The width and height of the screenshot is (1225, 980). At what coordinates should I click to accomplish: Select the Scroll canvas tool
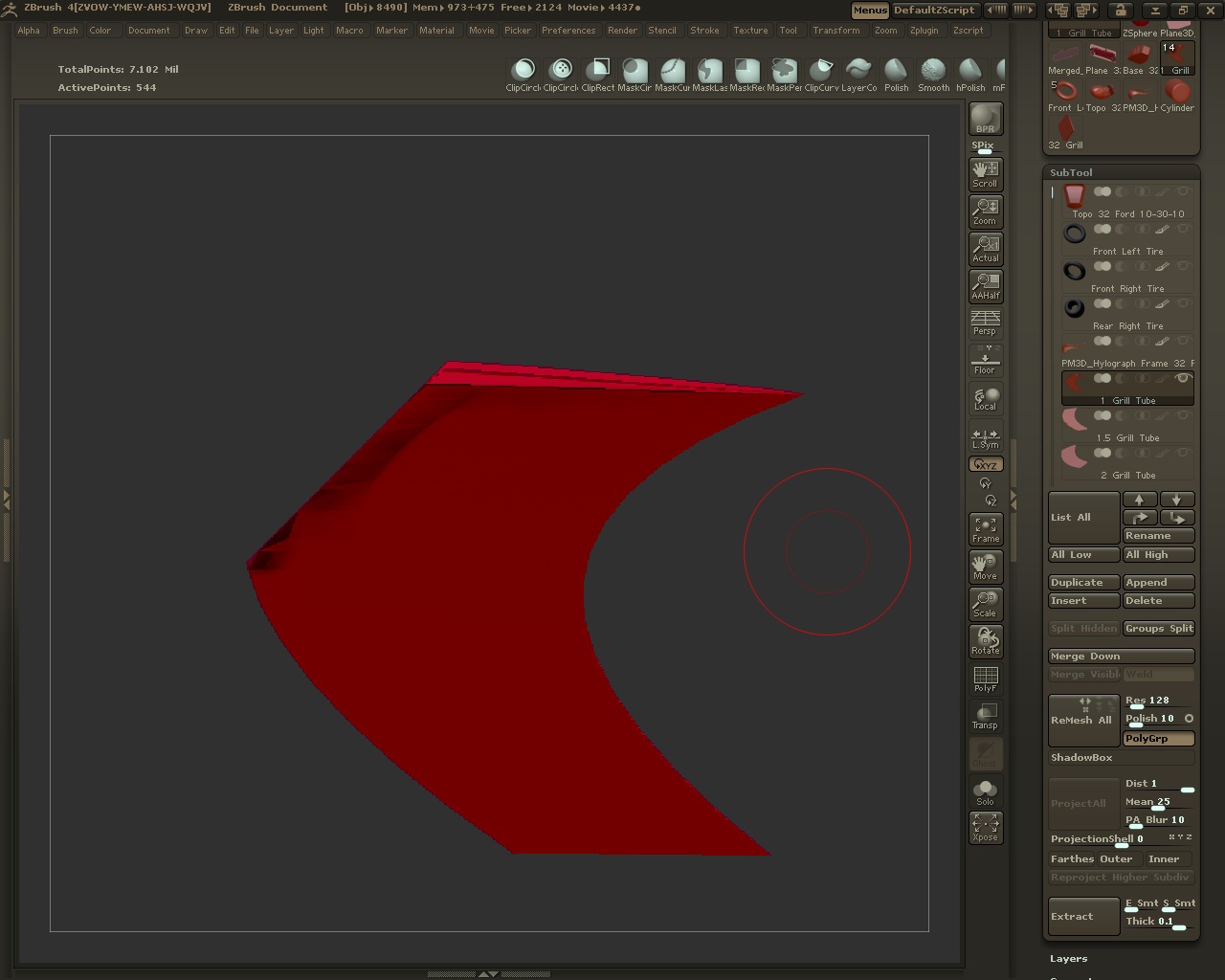click(x=985, y=173)
